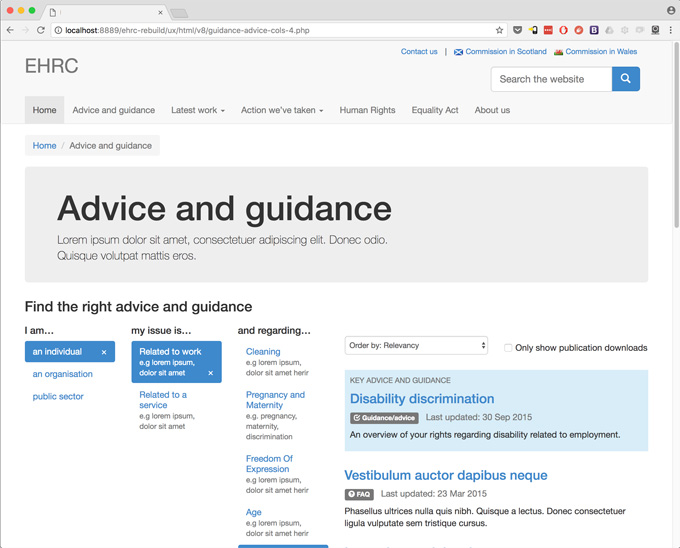Open the Commission in Wales link
The height and width of the screenshot is (548, 680).
click(x=601, y=52)
